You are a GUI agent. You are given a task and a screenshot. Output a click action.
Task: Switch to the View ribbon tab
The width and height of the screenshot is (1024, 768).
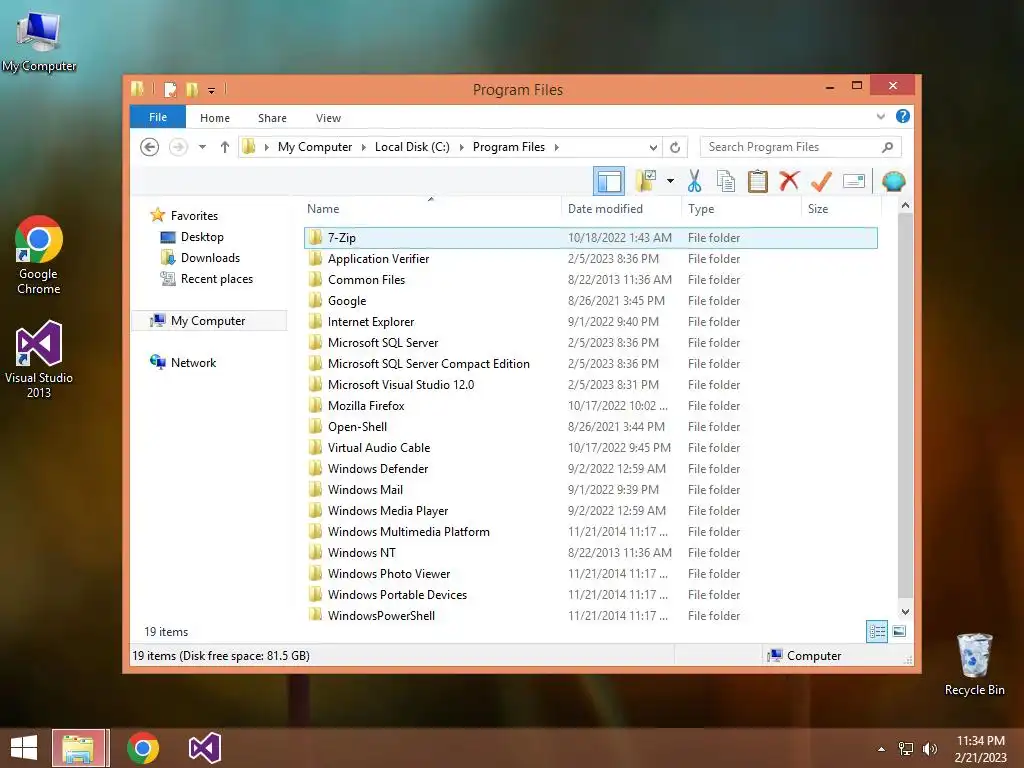click(x=328, y=118)
